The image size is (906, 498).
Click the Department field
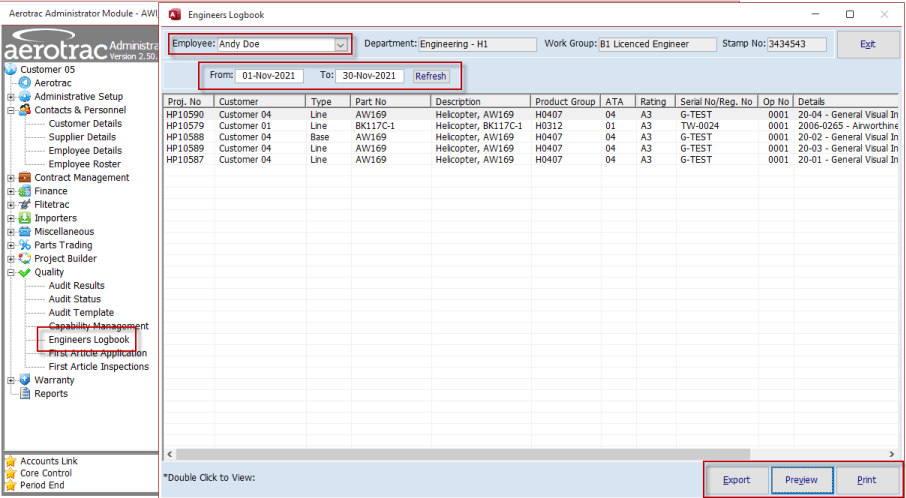pyautogui.click(x=478, y=44)
